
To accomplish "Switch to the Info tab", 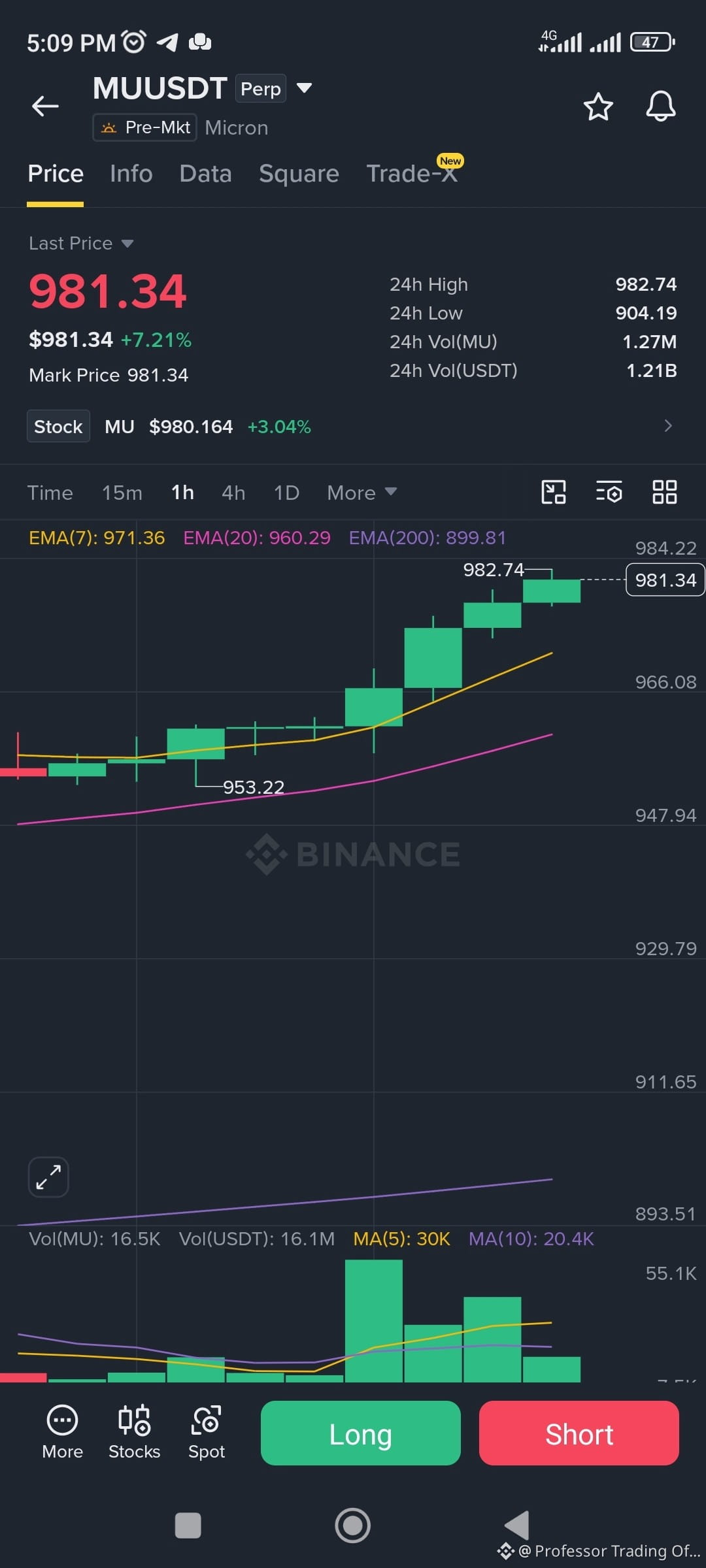I will (x=131, y=174).
